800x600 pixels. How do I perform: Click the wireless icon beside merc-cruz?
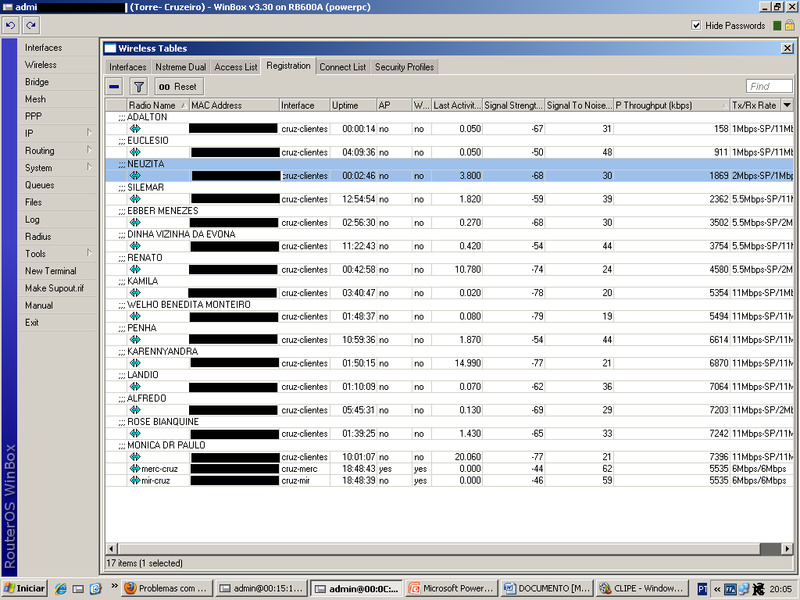135,468
